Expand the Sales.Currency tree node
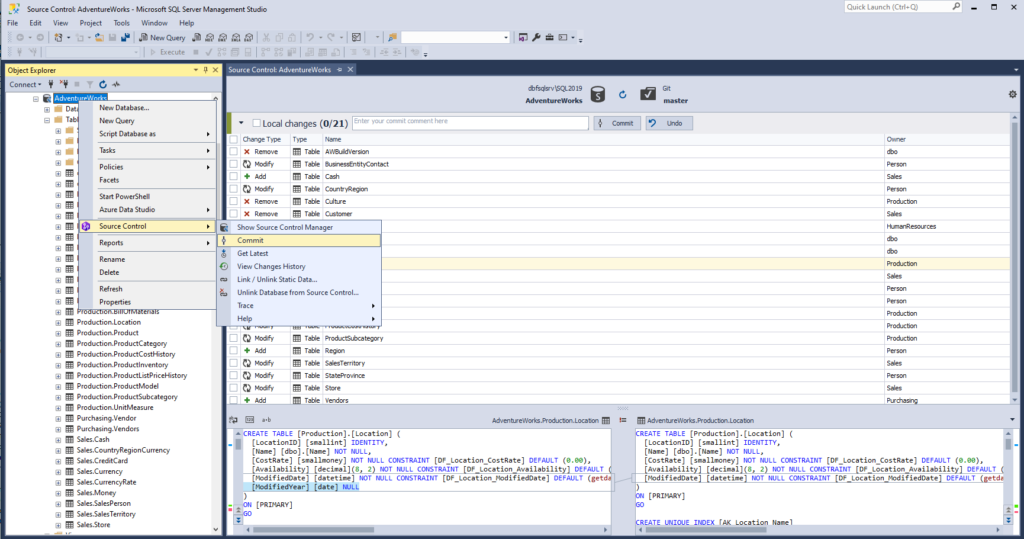The height and width of the screenshot is (539, 1024). [x=58, y=472]
